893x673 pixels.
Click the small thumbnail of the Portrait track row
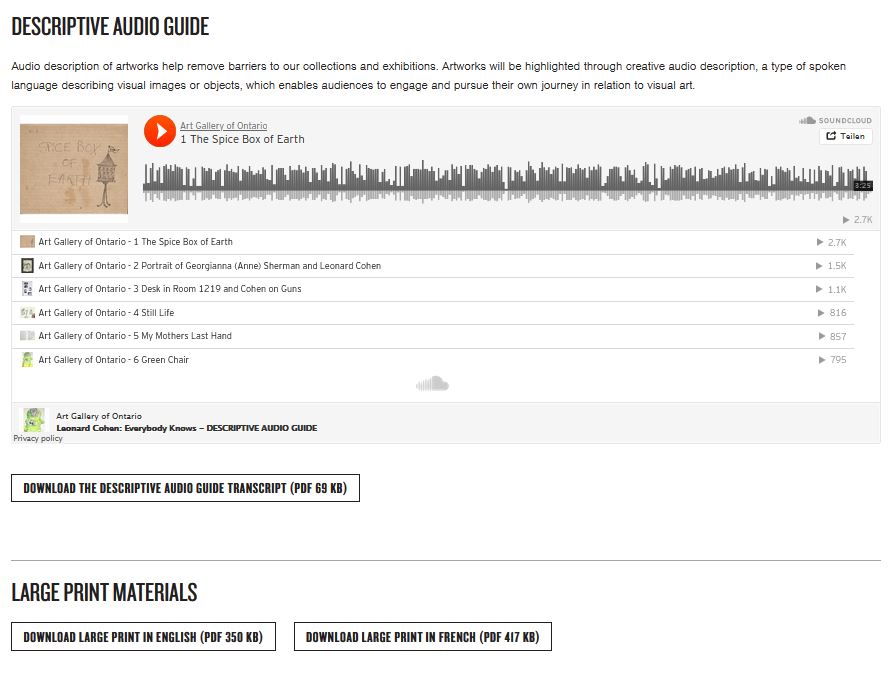[x=27, y=265]
